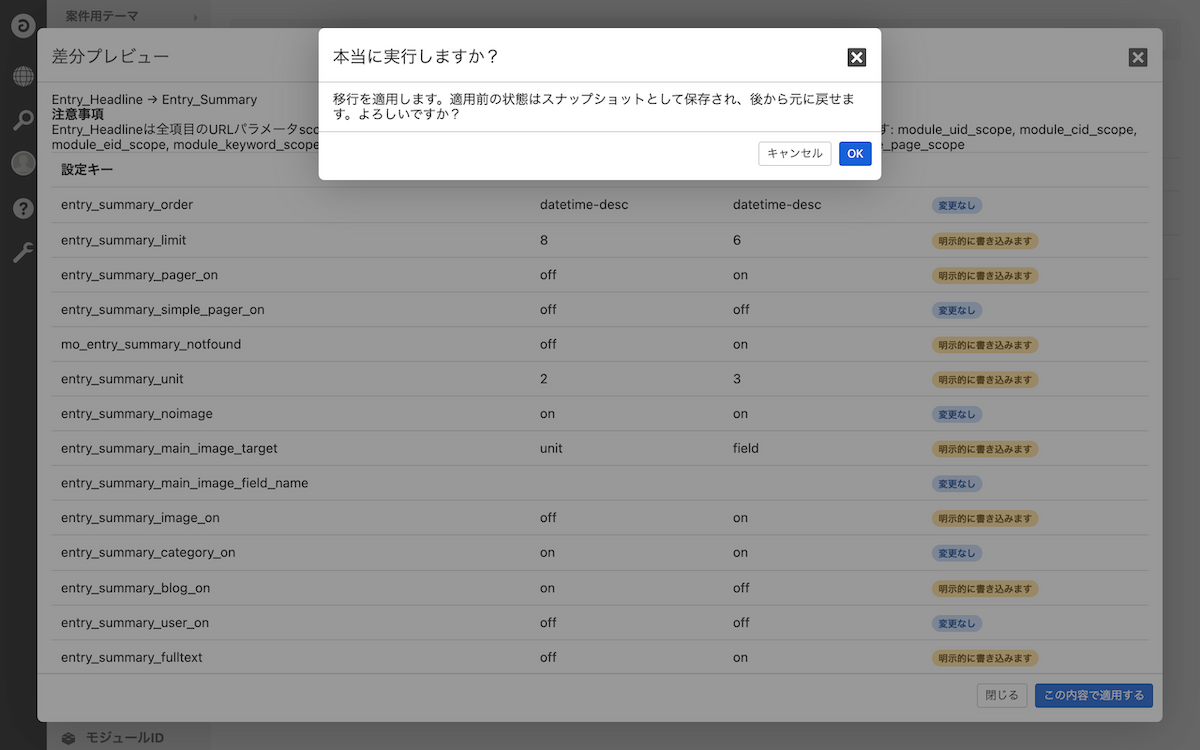Click the entry_summary_unit key
This screenshot has height=750, width=1200.
point(122,379)
